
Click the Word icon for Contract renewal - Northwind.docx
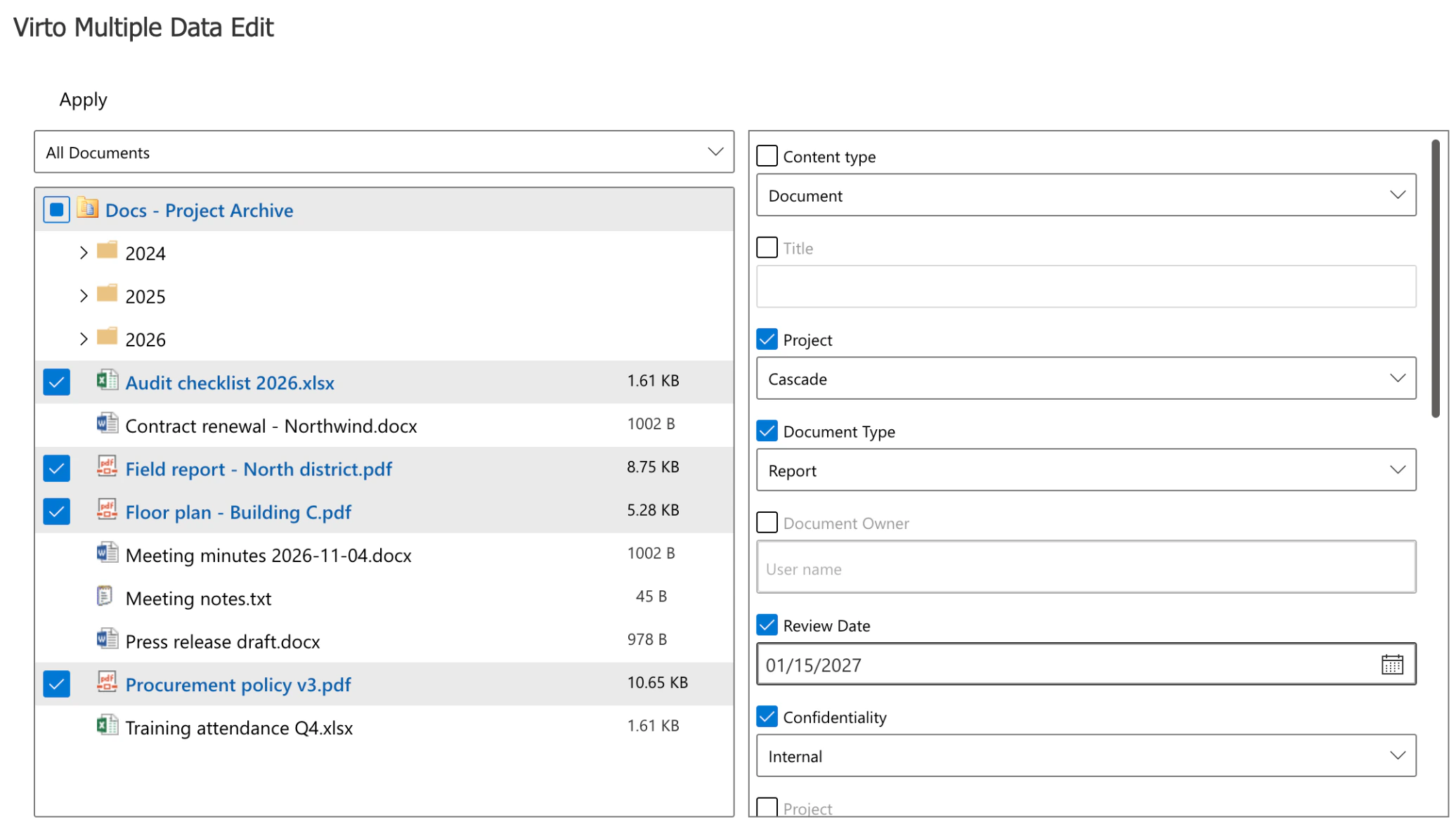click(107, 424)
